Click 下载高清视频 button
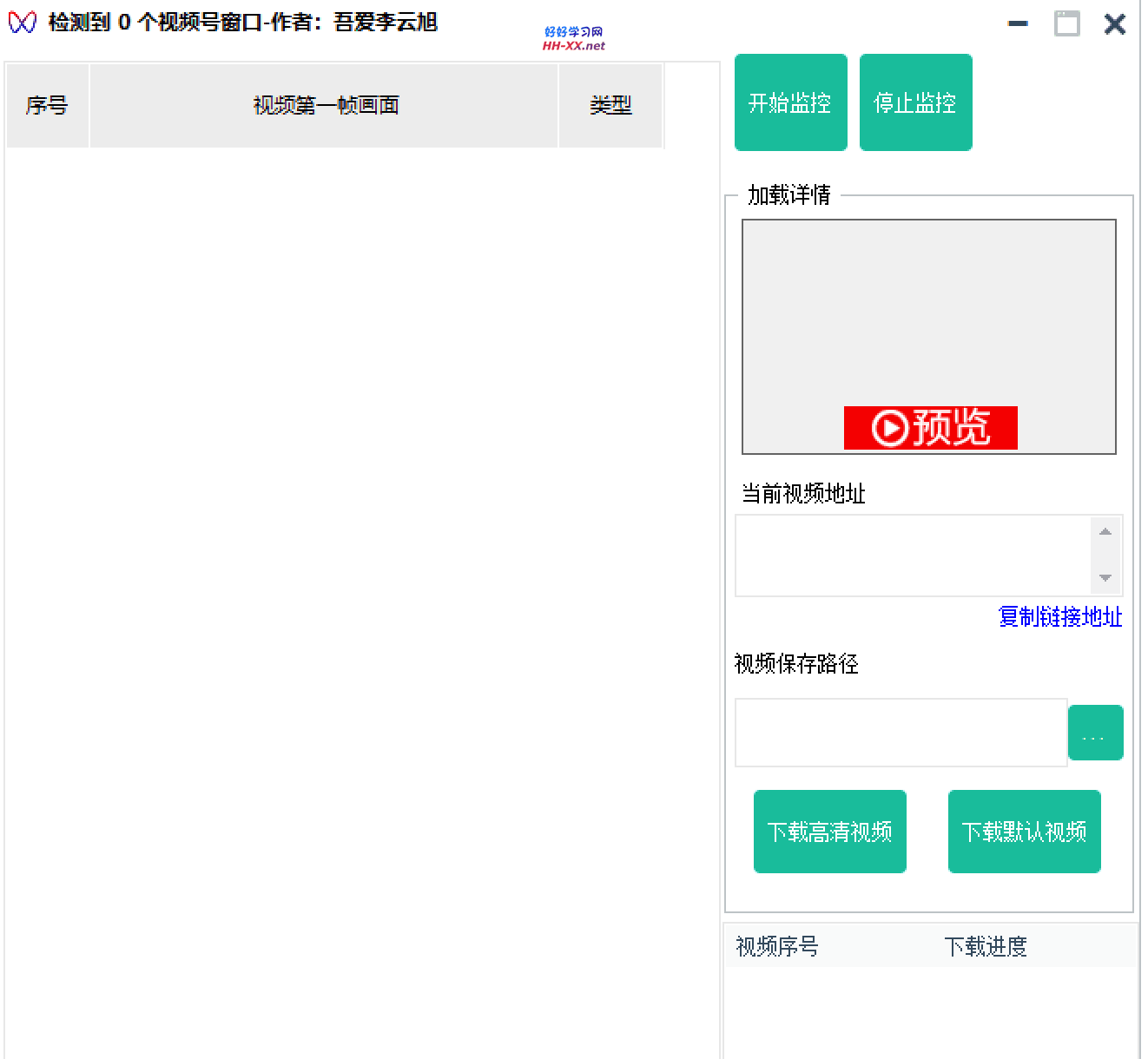Image resolution: width=1148 pixels, height=1059 pixels. click(829, 832)
